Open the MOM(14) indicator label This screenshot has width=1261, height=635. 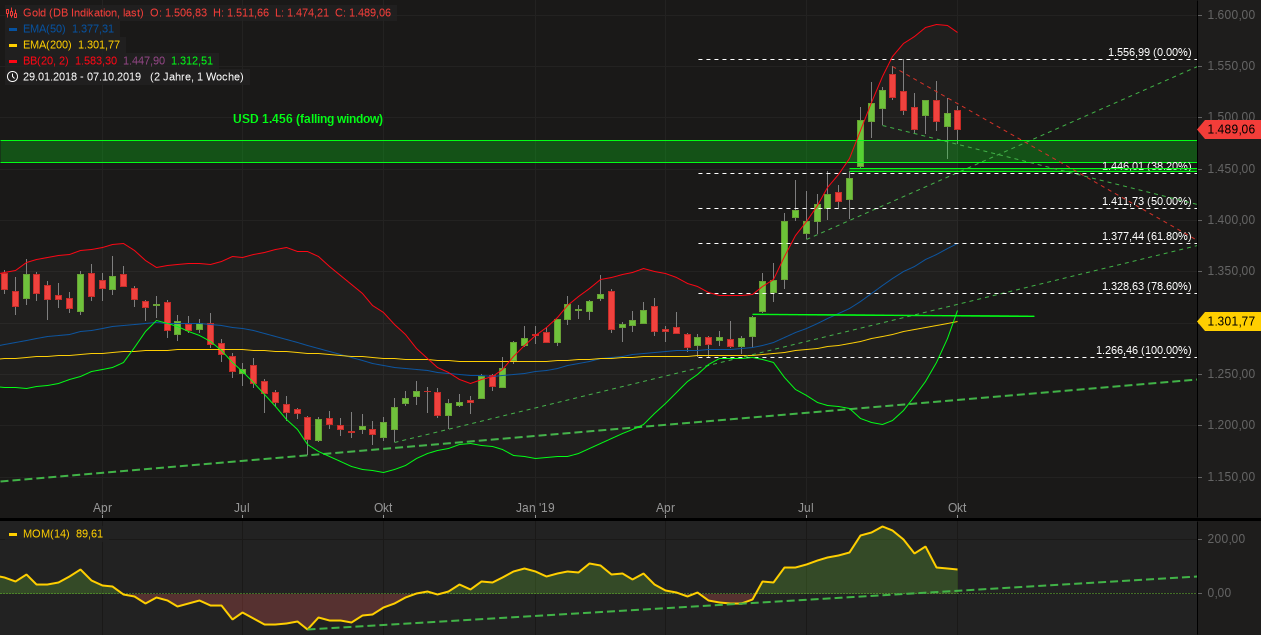pyautogui.click(x=46, y=534)
